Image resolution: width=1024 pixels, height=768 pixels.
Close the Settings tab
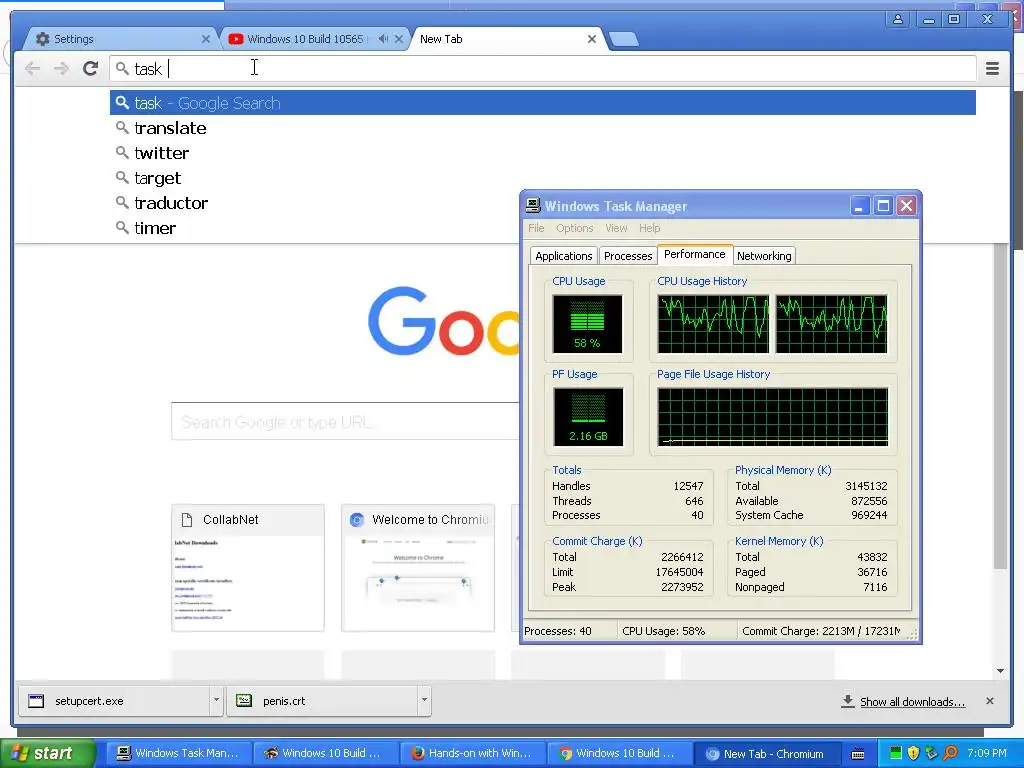coord(206,39)
